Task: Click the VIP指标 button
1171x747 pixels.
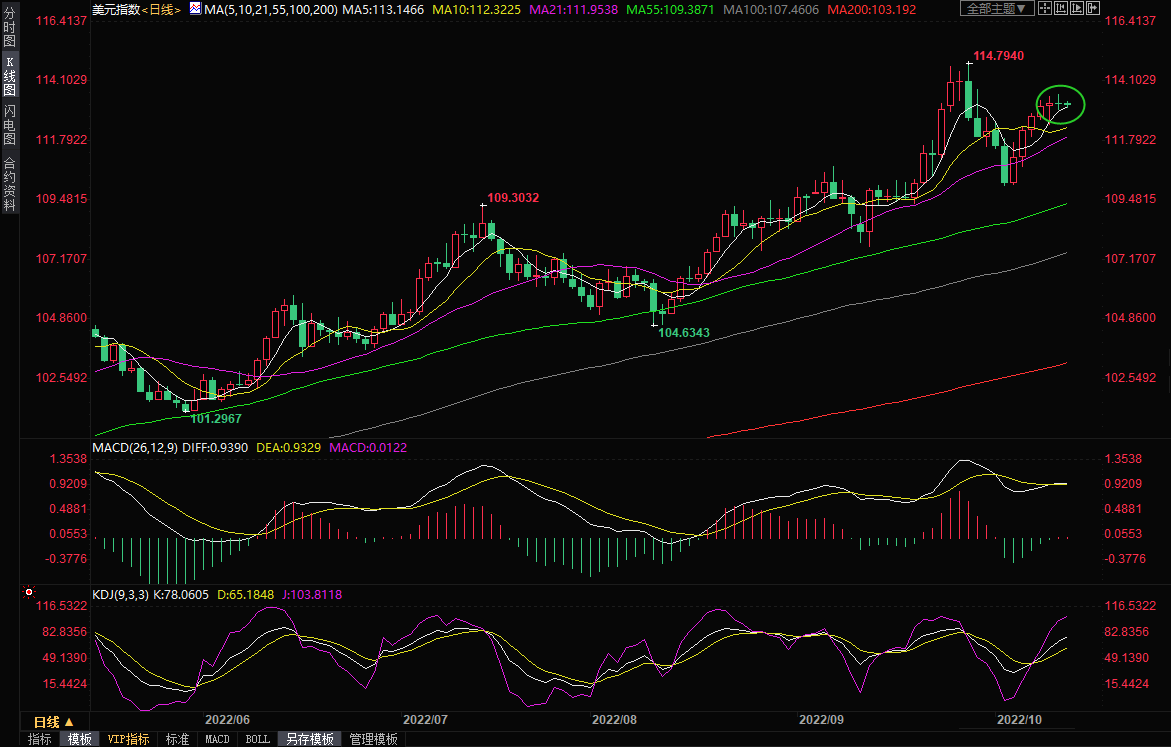Action: click(x=129, y=739)
